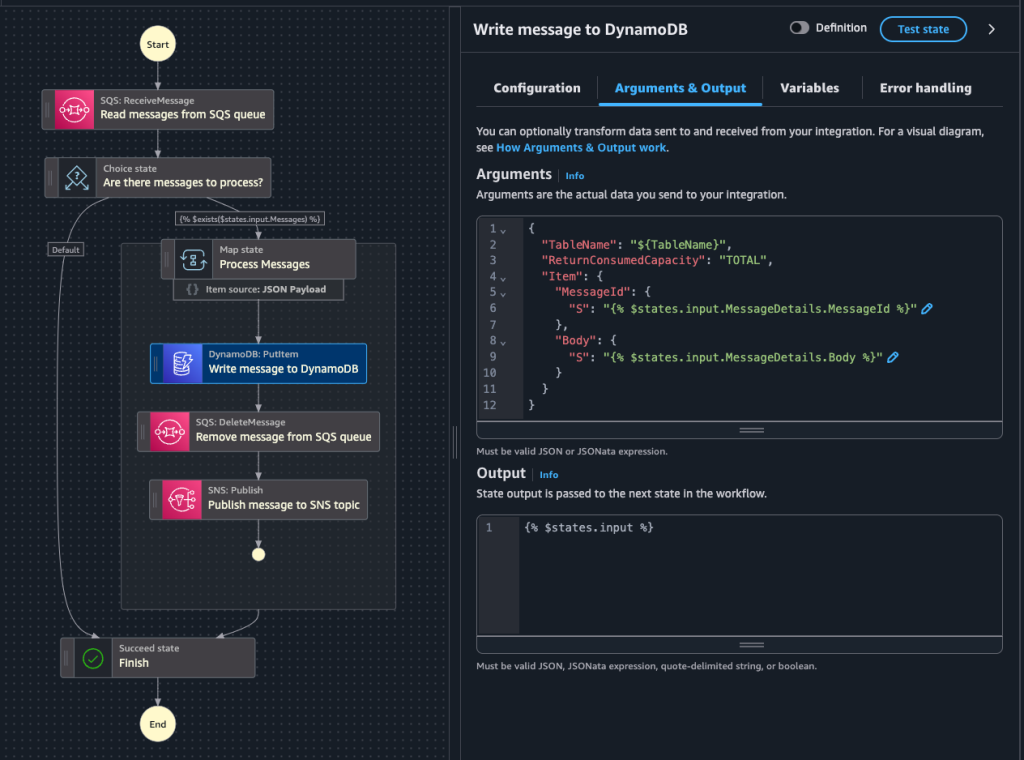
Task: Switch to the Variables tab
Action: pyautogui.click(x=809, y=88)
